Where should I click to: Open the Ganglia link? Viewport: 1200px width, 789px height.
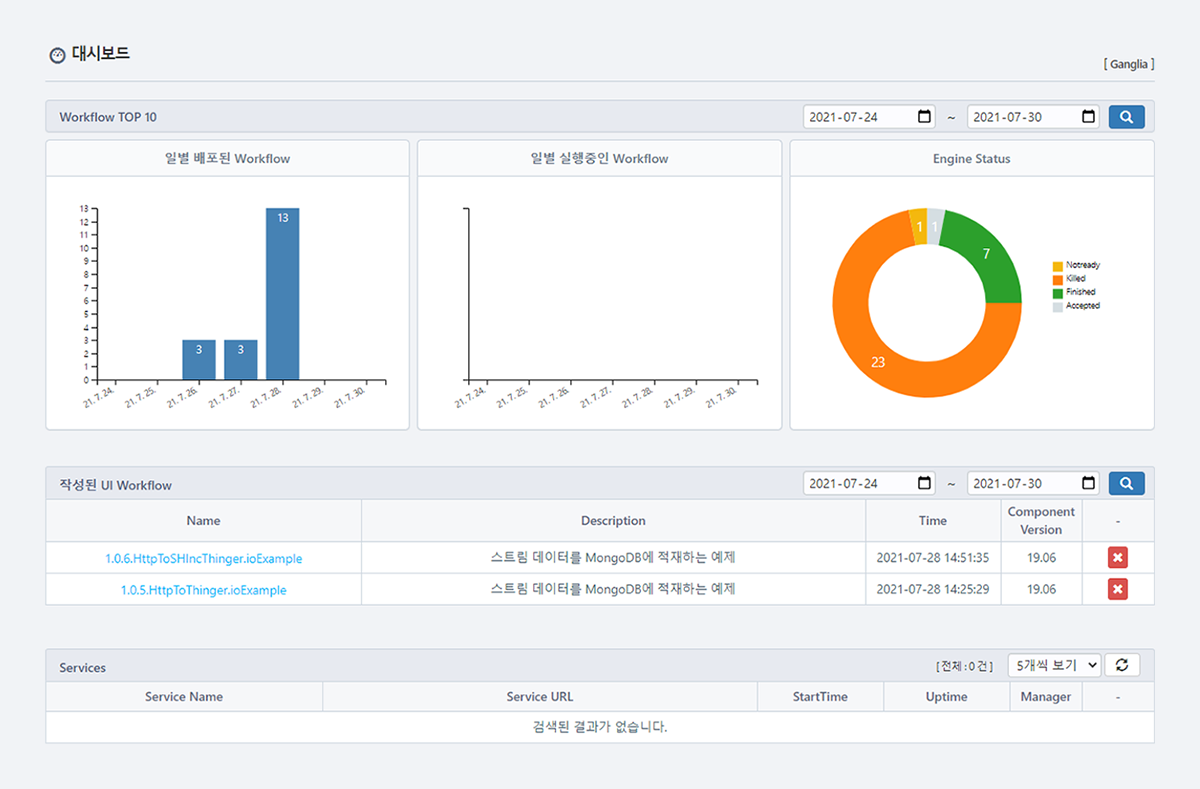tap(1129, 64)
